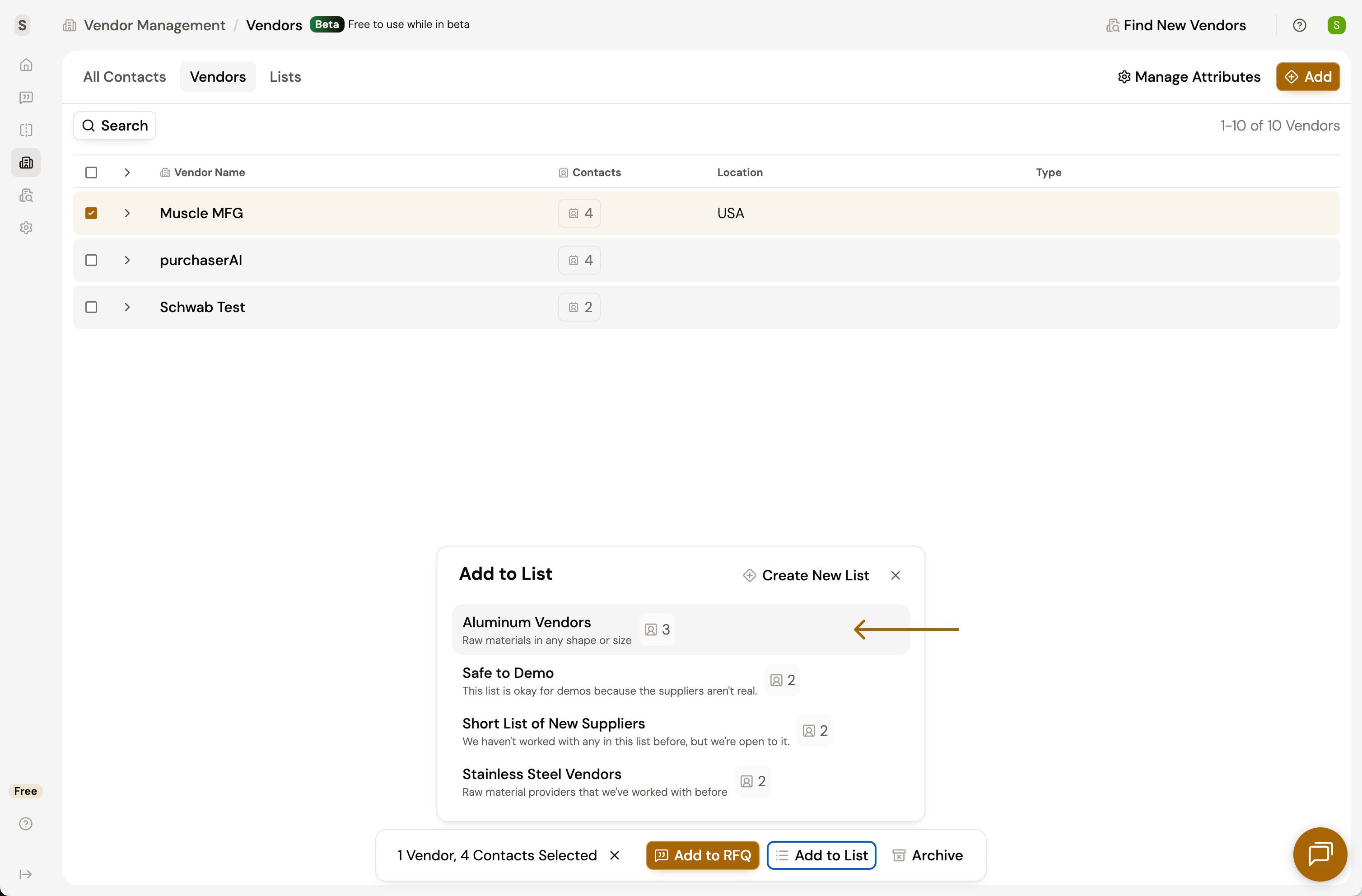The height and width of the screenshot is (896, 1362).
Task: Uncheck the Muscle MFG checkbox
Action: coord(91,214)
